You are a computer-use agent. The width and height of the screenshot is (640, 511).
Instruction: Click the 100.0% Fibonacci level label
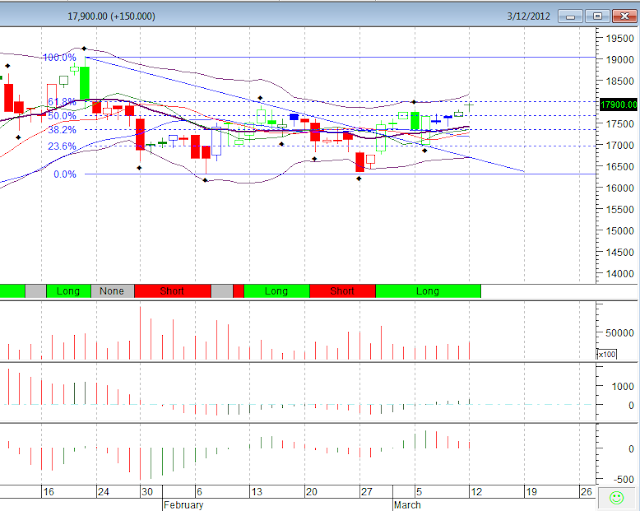click(60, 57)
